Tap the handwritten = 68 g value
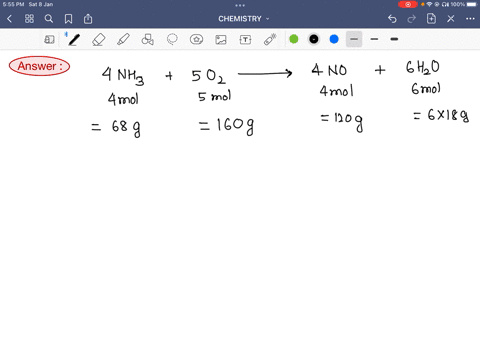This screenshot has width=480, height=360. pyautogui.click(x=116, y=128)
